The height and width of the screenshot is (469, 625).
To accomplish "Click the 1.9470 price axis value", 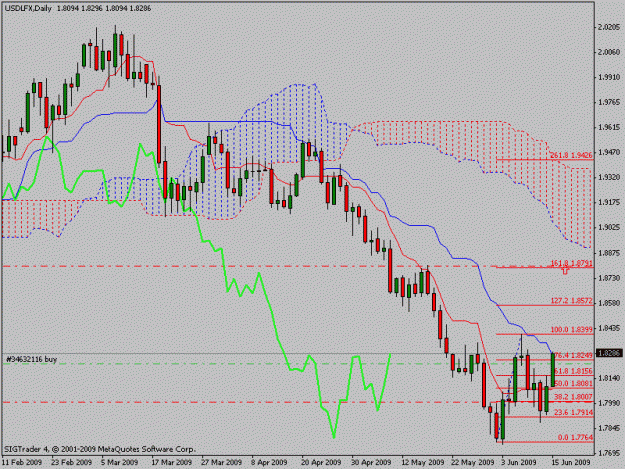I will point(609,152).
